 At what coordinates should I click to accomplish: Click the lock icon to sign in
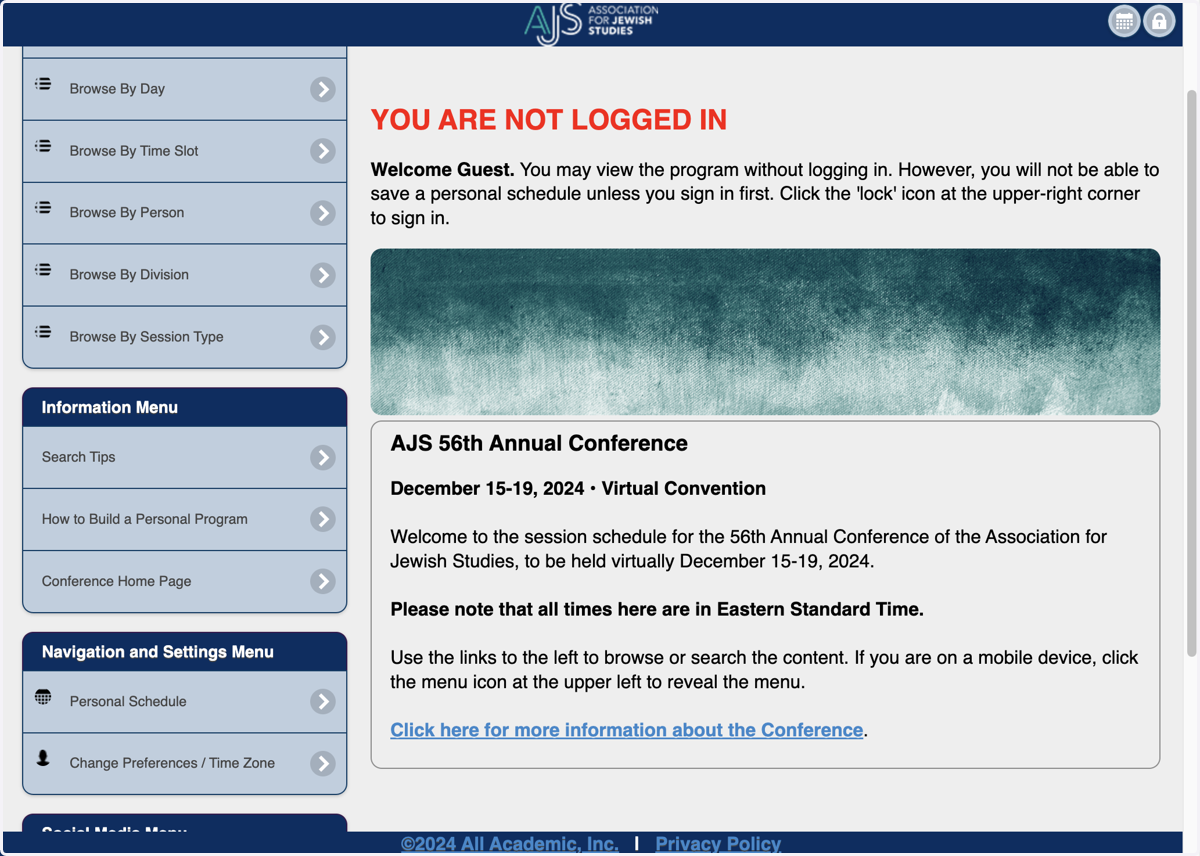tap(1159, 21)
